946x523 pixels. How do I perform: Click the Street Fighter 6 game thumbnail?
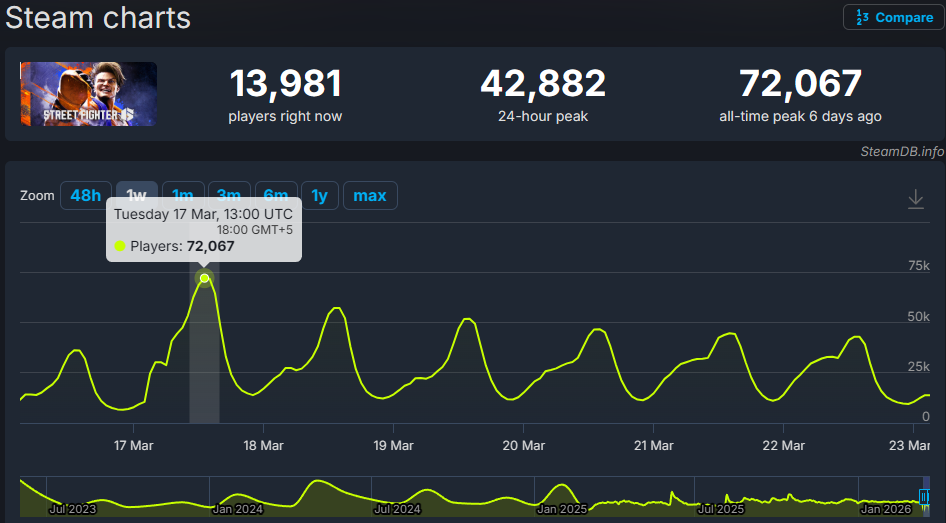pyautogui.click(x=88, y=94)
